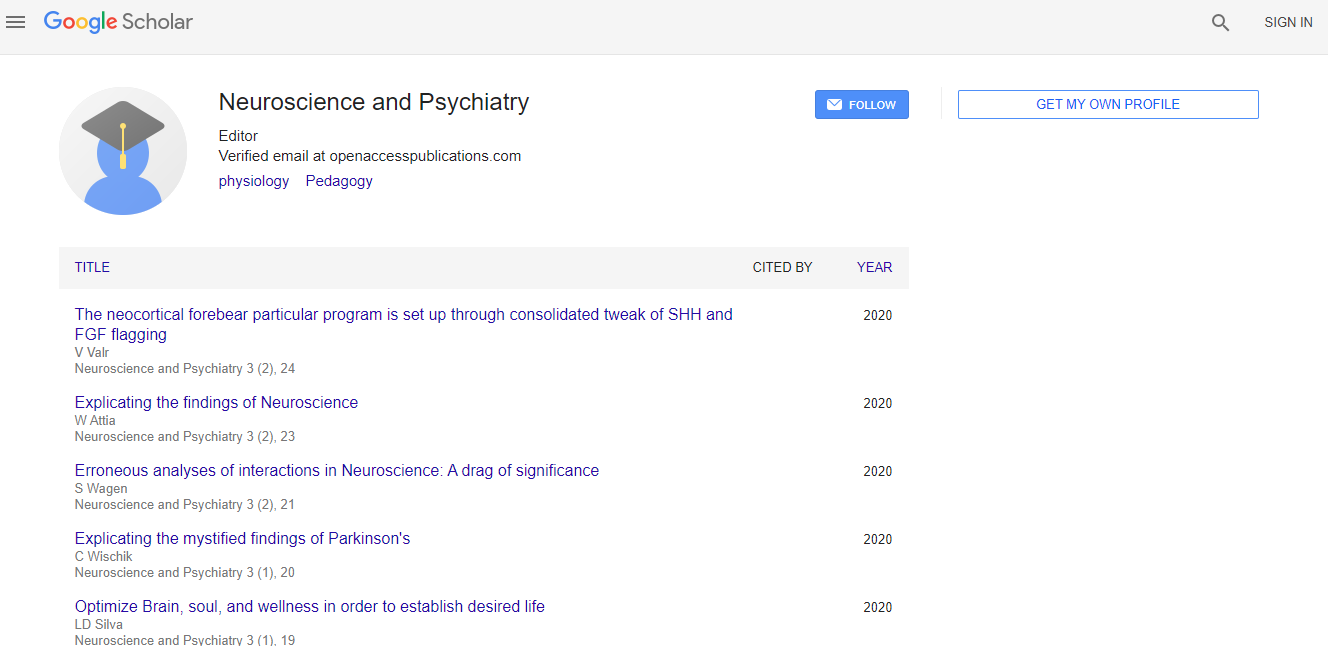Click the profile avatar picture
Image resolution: width=1328 pixels, height=646 pixels.
click(x=123, y=151)
